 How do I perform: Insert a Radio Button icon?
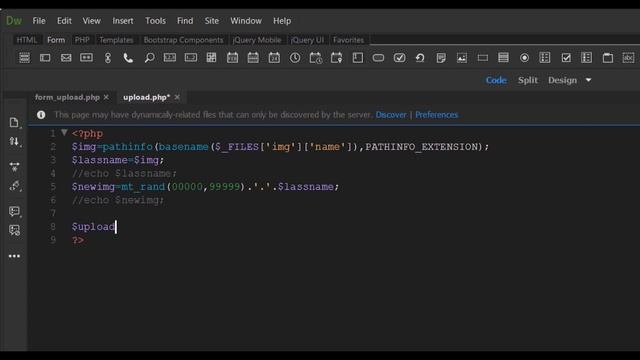524,58
